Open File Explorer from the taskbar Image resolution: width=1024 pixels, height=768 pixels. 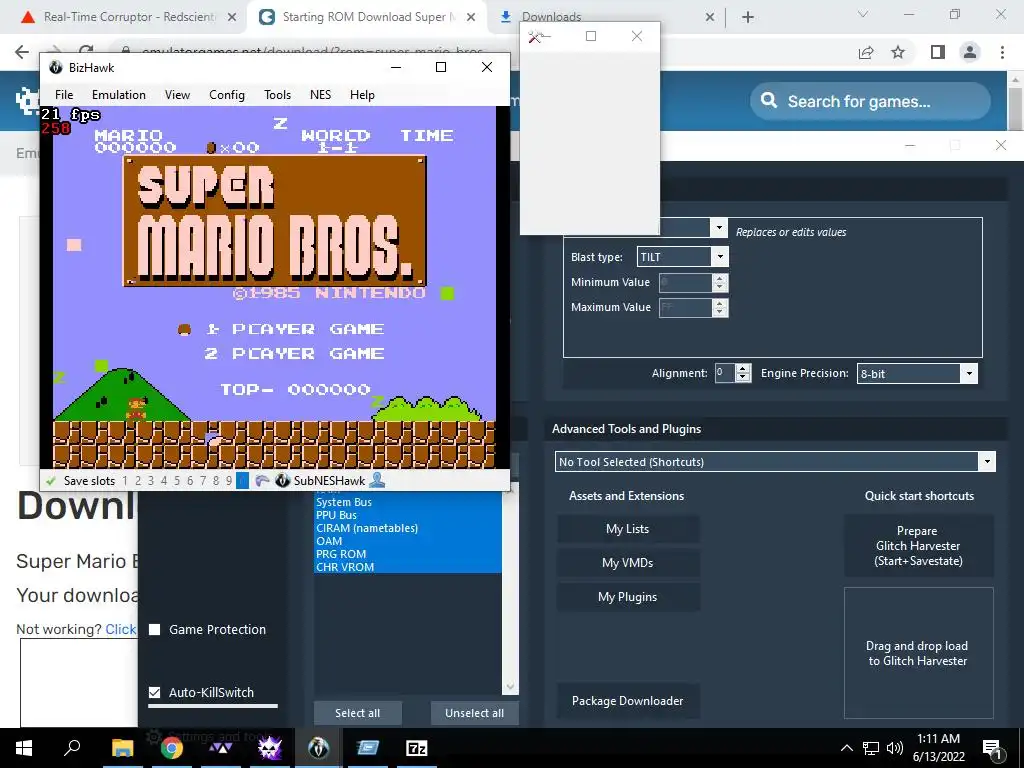[x=122, y=748]
